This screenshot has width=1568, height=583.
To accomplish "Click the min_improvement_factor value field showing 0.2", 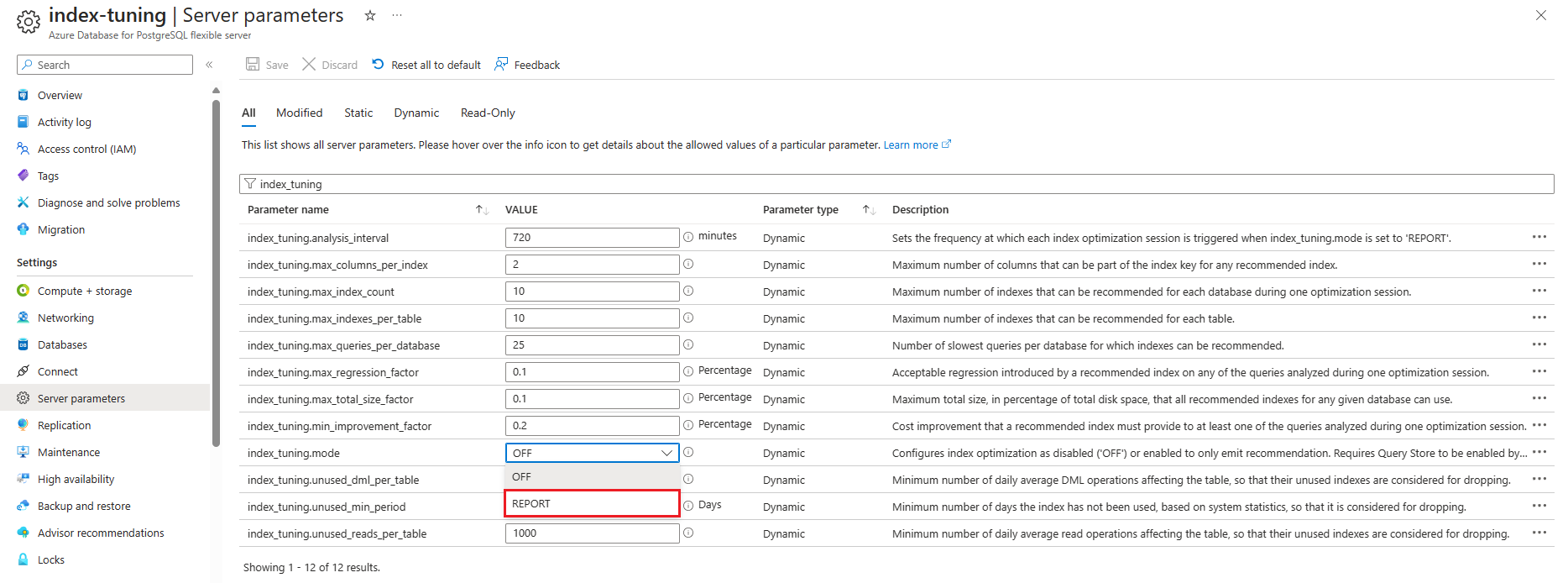I will 592,426.
